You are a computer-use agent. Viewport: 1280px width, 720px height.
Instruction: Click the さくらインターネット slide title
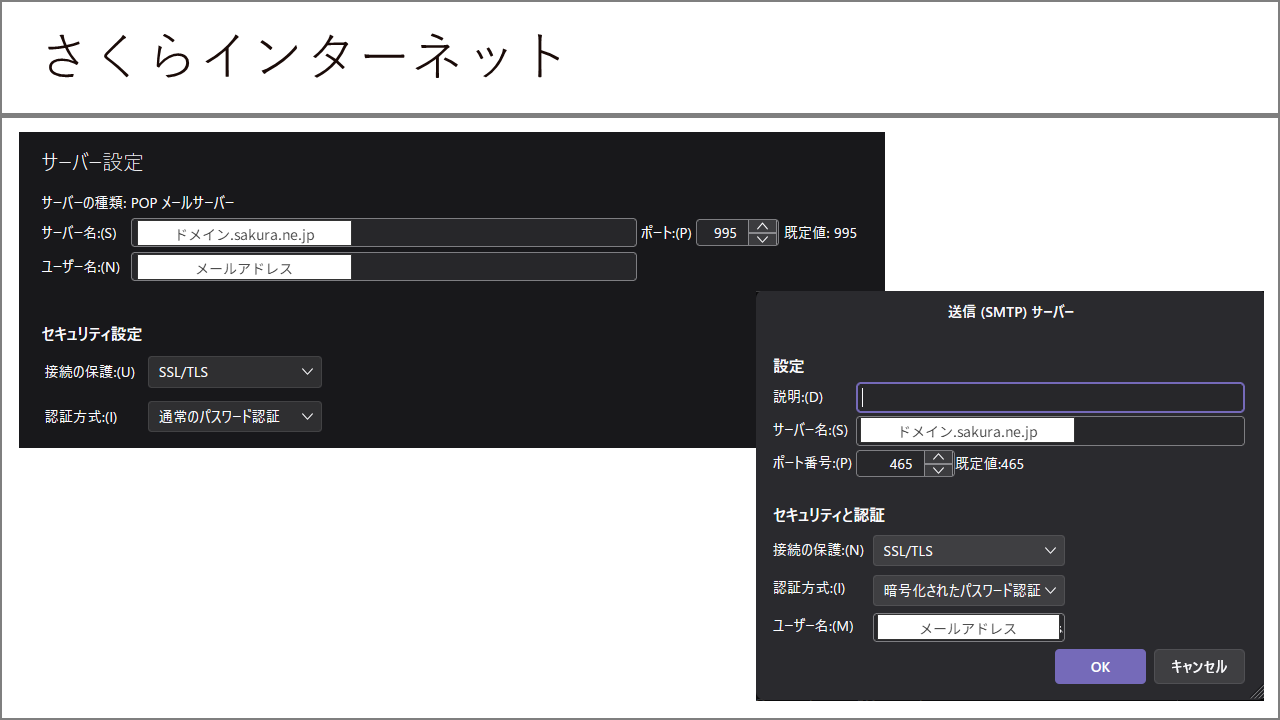coord(306,57)
